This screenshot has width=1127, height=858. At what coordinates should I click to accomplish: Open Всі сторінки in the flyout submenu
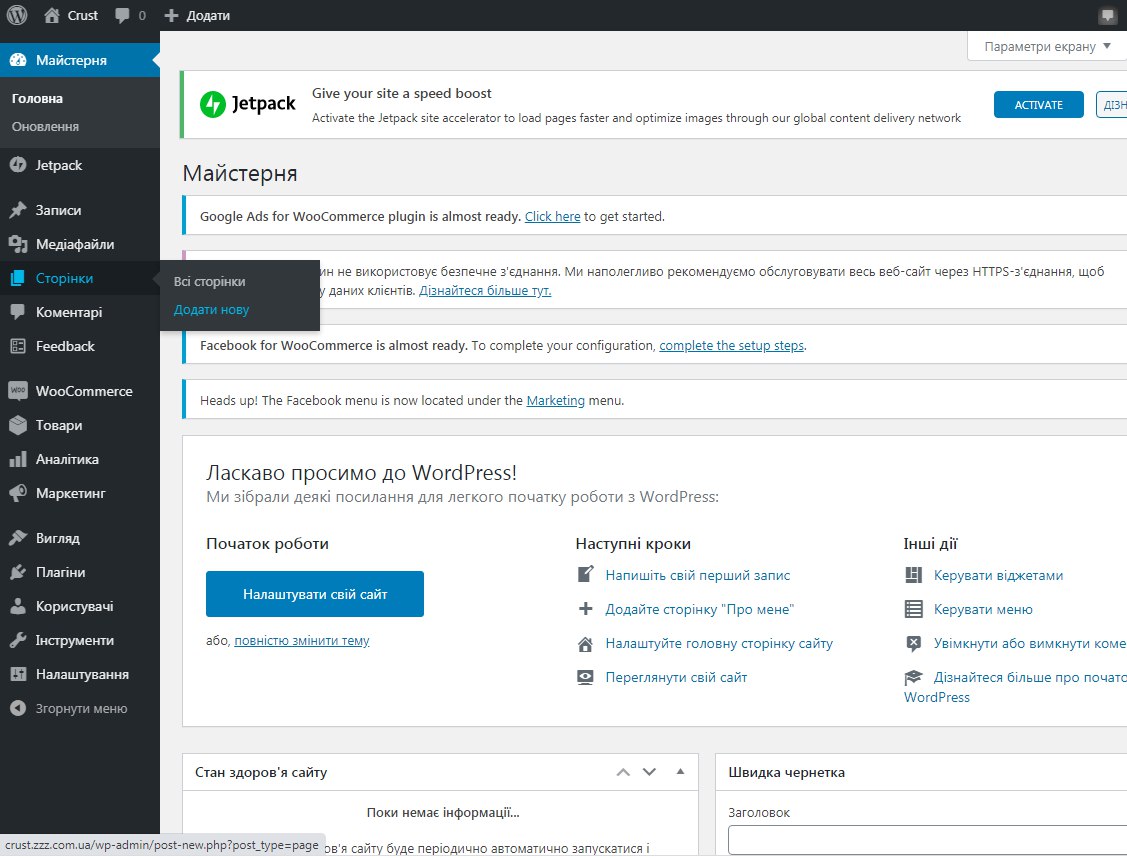[209, 282]
